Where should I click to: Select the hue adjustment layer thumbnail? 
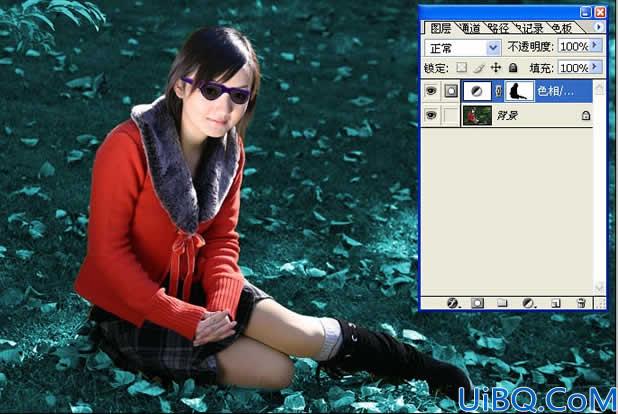pyautogui.click(x=477, y=91)
